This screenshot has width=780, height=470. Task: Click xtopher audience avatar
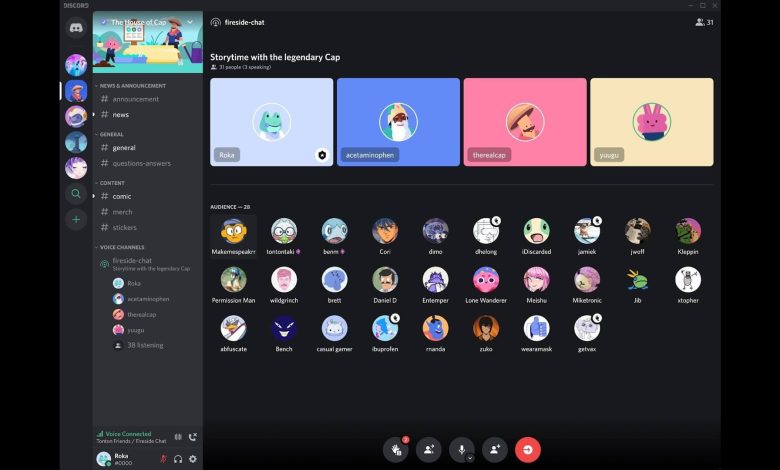(688, 280)
